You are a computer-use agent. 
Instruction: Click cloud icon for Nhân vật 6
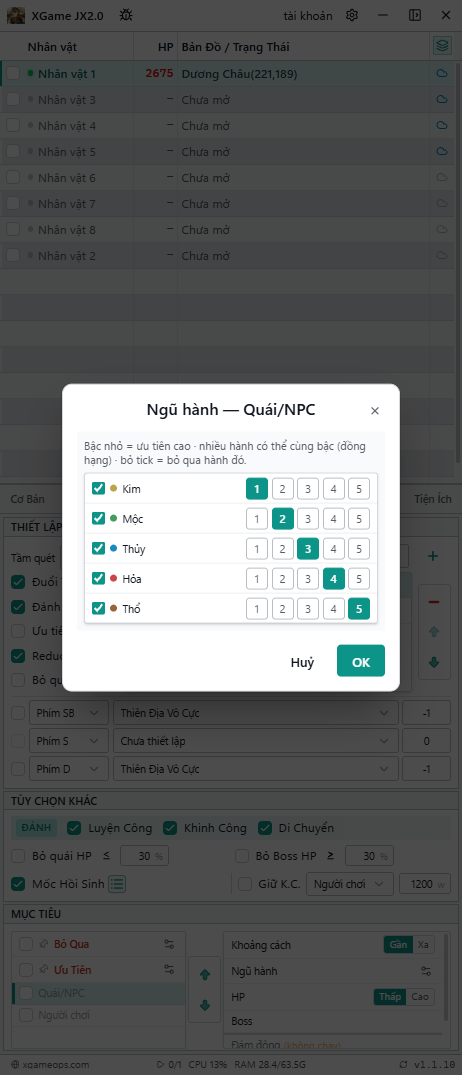click(442, 178)
